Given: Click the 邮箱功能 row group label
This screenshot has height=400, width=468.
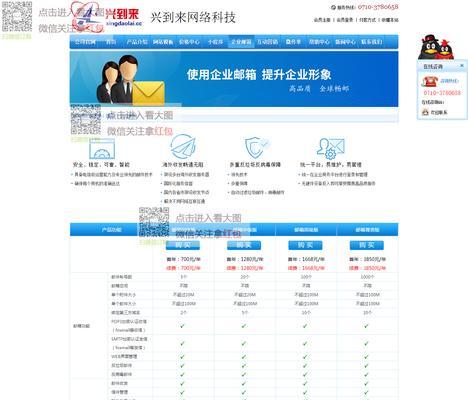Looking at the screenshot, I should [82, 326].
